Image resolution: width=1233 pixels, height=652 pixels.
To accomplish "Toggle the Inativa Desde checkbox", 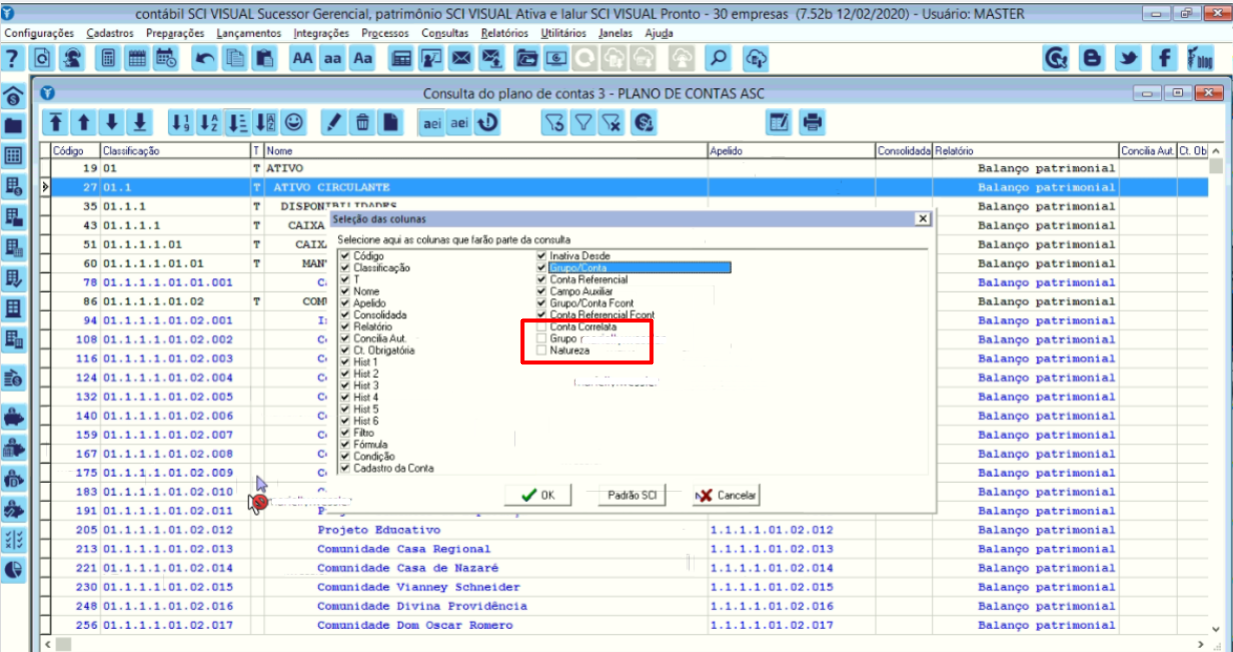I will tap(541, 256).
